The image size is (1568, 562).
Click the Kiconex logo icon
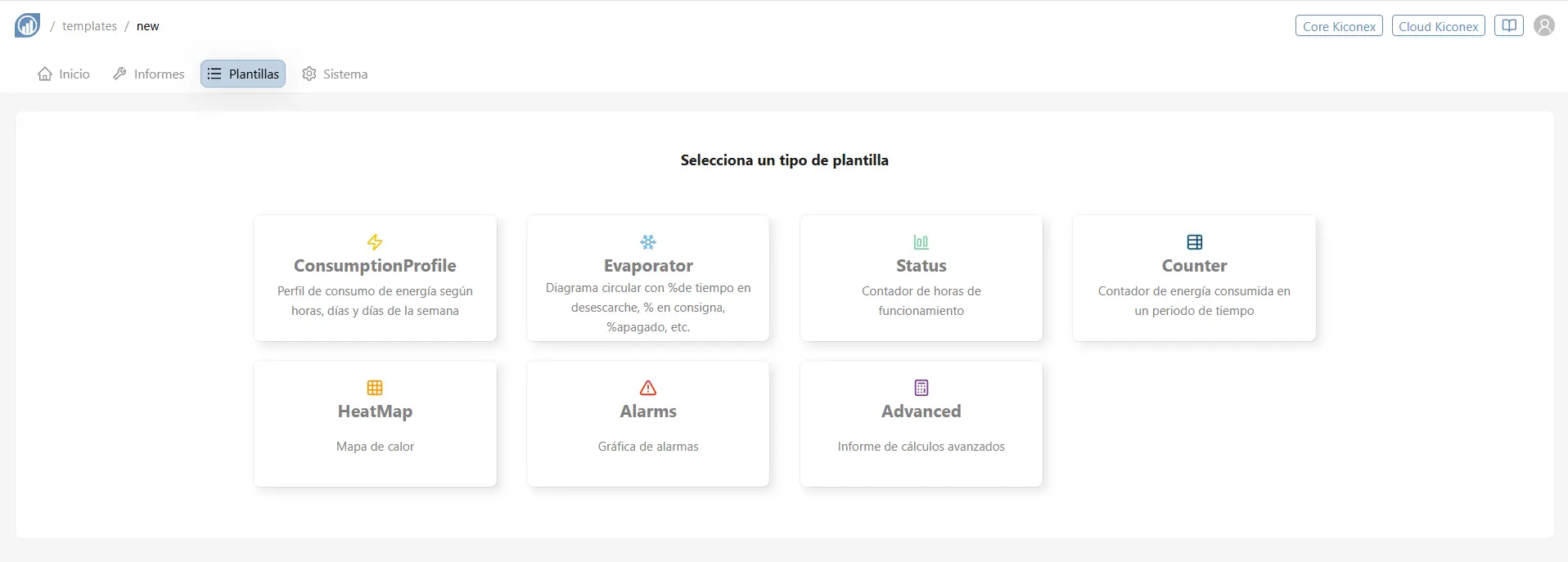[x=27, y=25]
